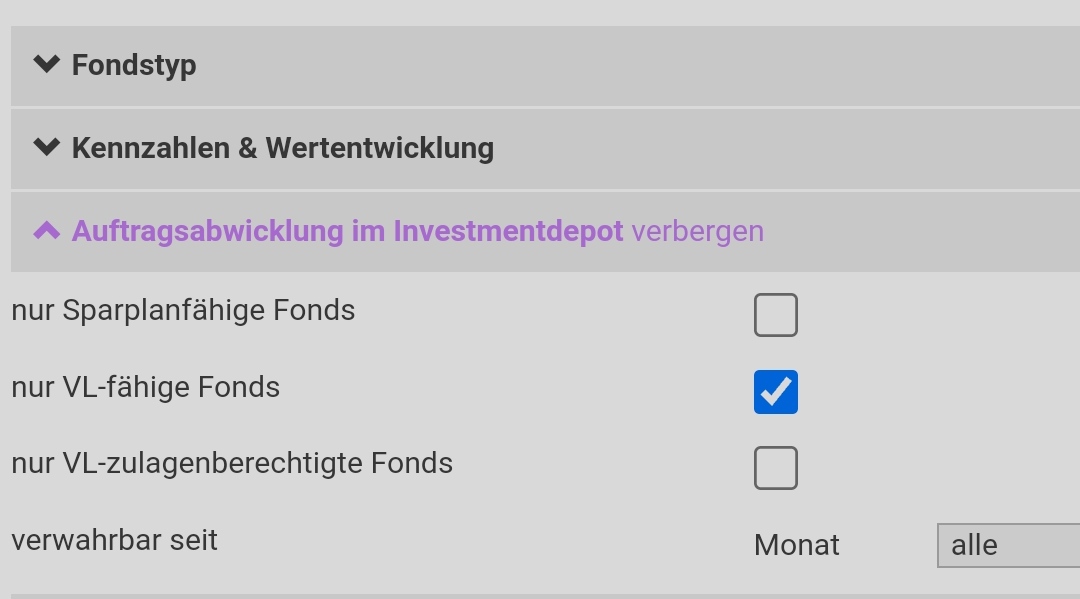Image resolution: width=1080 pixels, height=599 pixels.
Task: Click the Monat label text
Action: coord(796,545)
